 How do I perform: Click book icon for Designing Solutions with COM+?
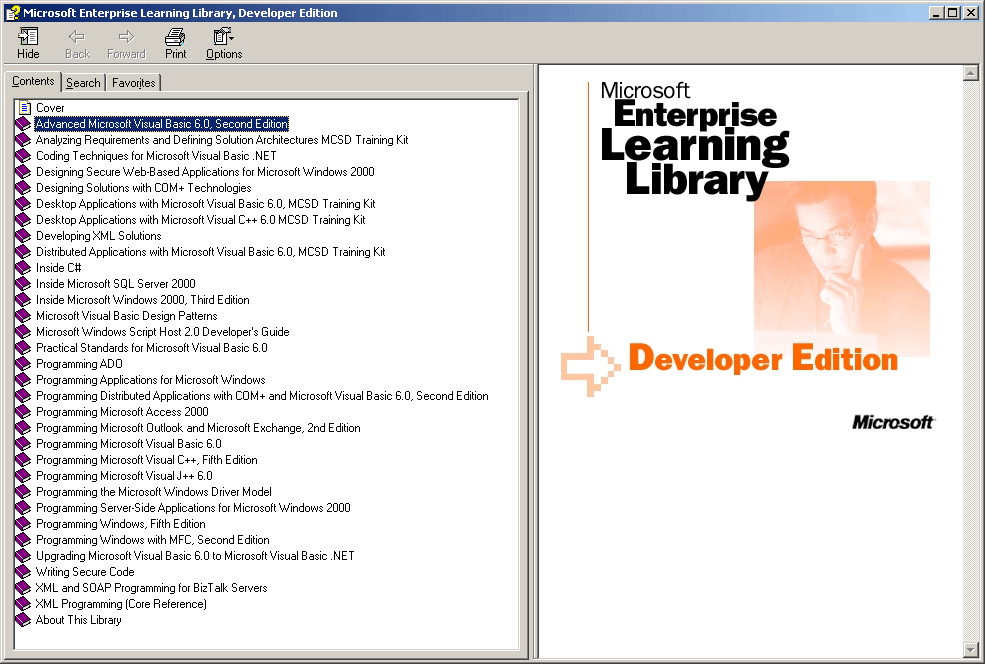23,188
